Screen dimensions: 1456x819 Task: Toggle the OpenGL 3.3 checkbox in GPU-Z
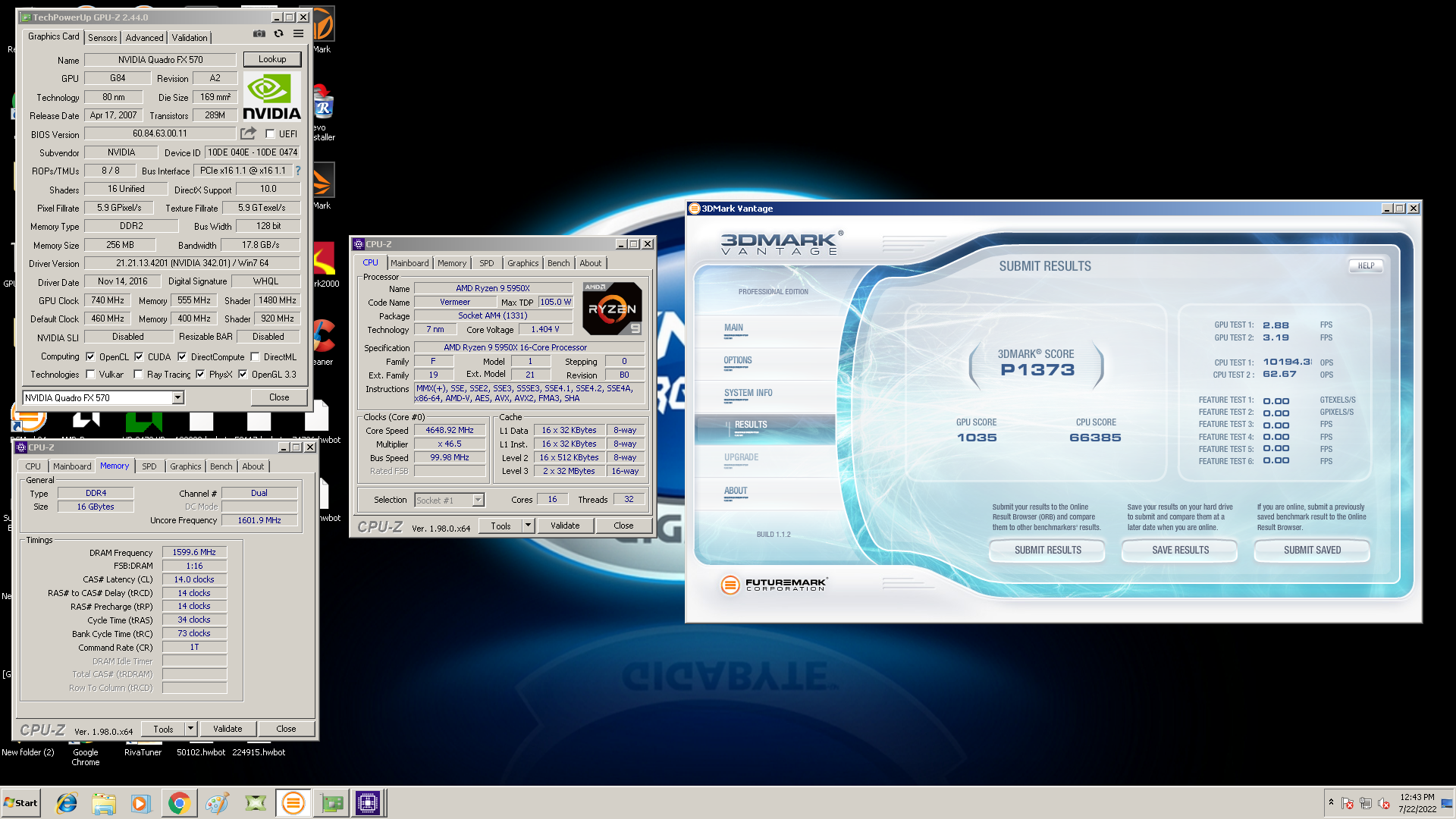(243, 374)
